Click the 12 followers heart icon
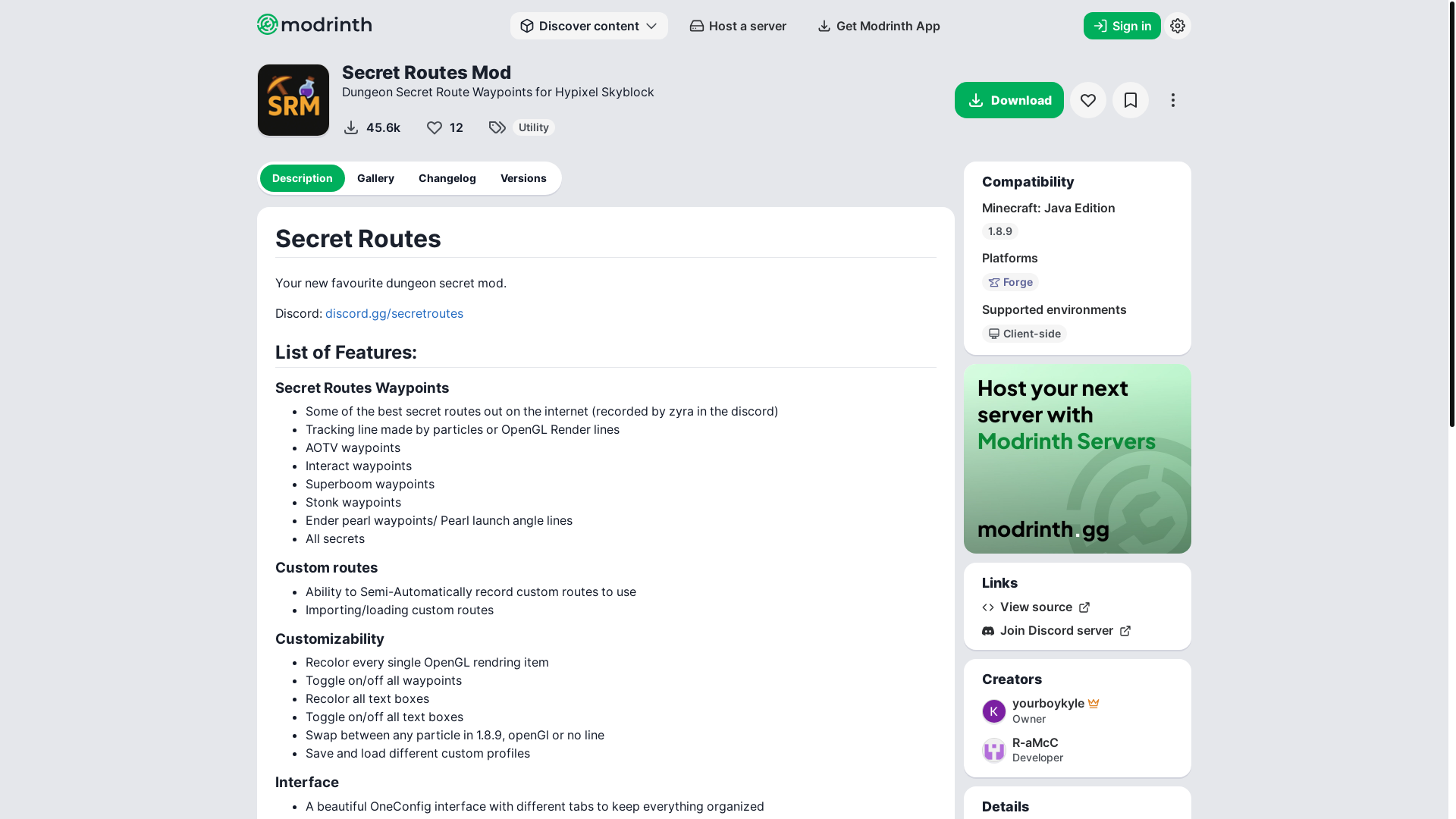The image size is (1456, 819). [x=434, y=127]
